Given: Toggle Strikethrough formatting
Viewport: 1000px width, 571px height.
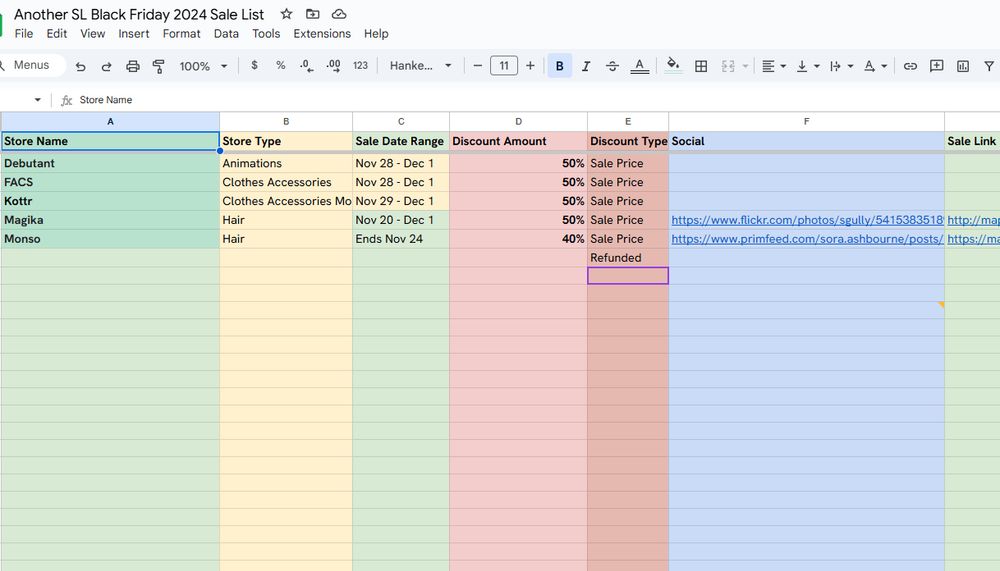Looking at the screenshot, I should click(612, 66).
